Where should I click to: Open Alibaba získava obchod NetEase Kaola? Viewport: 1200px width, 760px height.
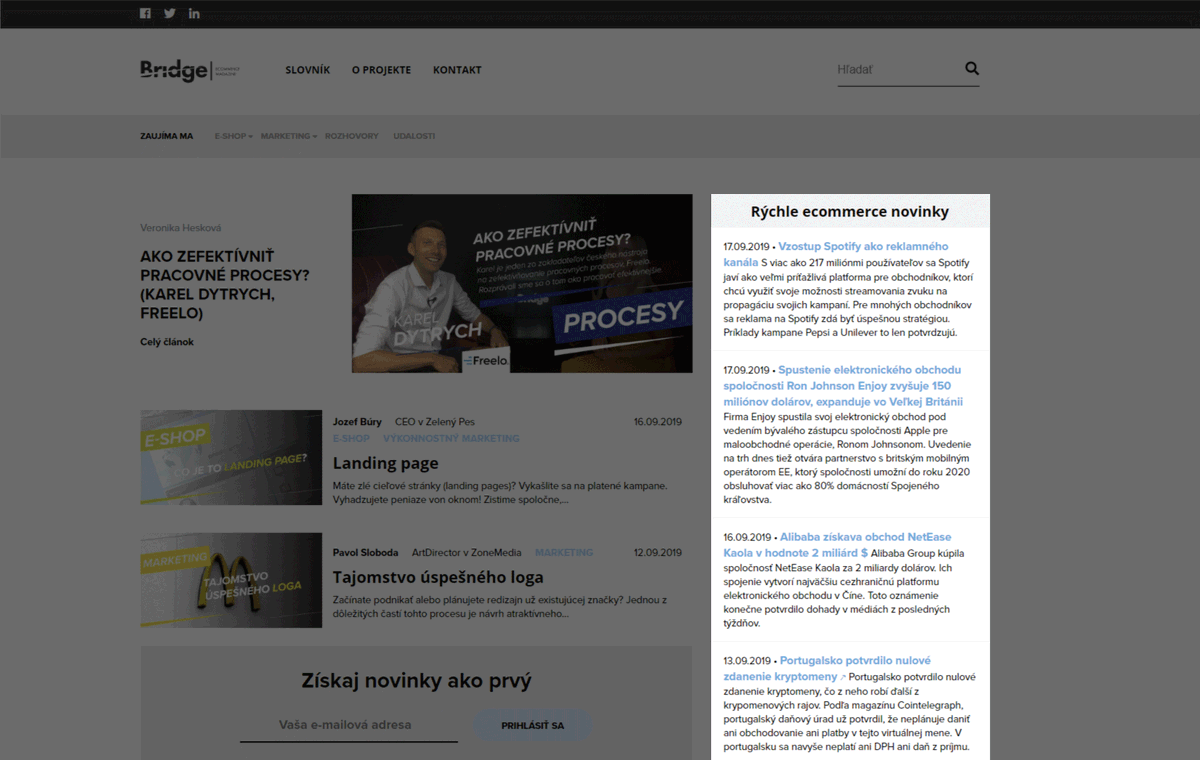pos(838,544)
